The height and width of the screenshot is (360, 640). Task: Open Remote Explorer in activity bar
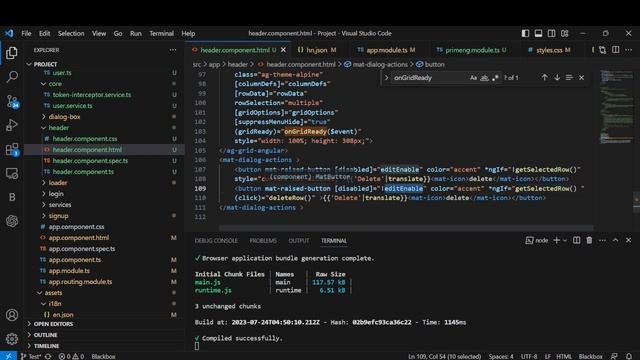tap(12, 173)
